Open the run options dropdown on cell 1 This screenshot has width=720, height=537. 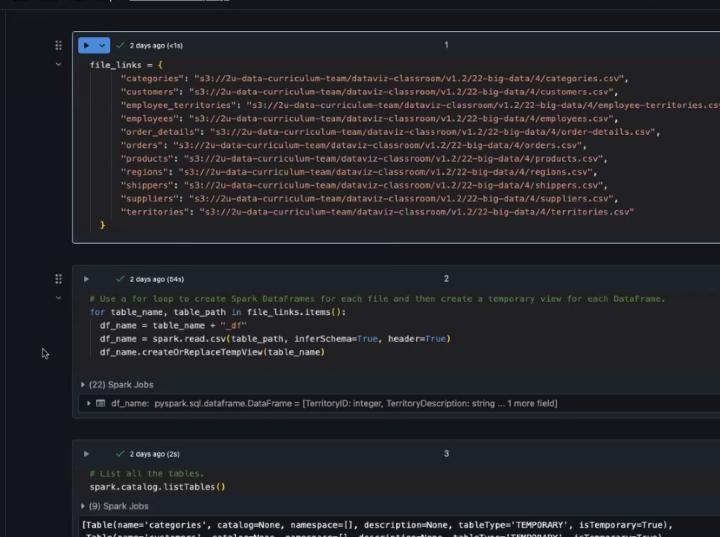coord(102,45)
